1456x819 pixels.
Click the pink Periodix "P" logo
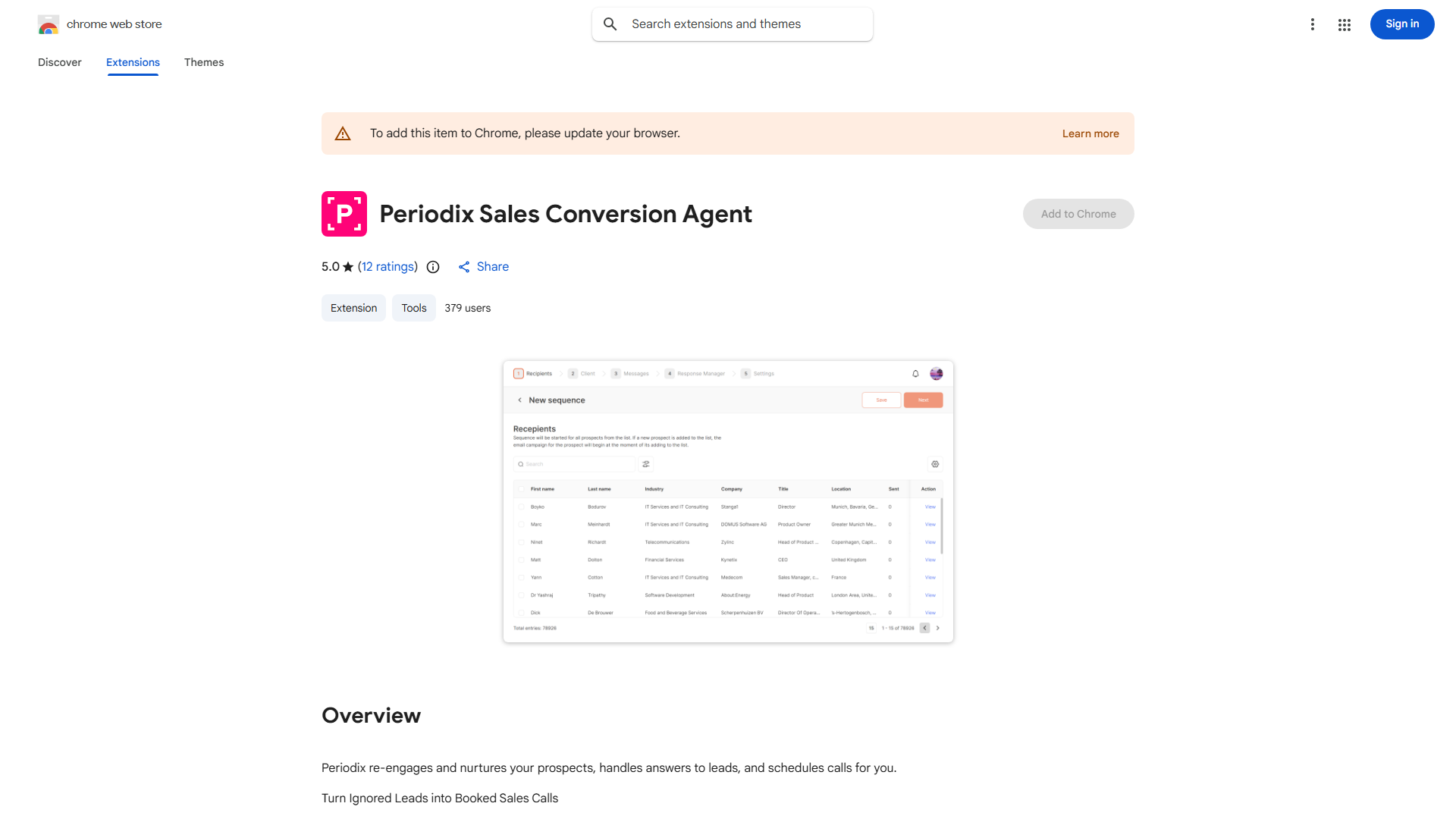pyautogui.click(x=344, y=214)
